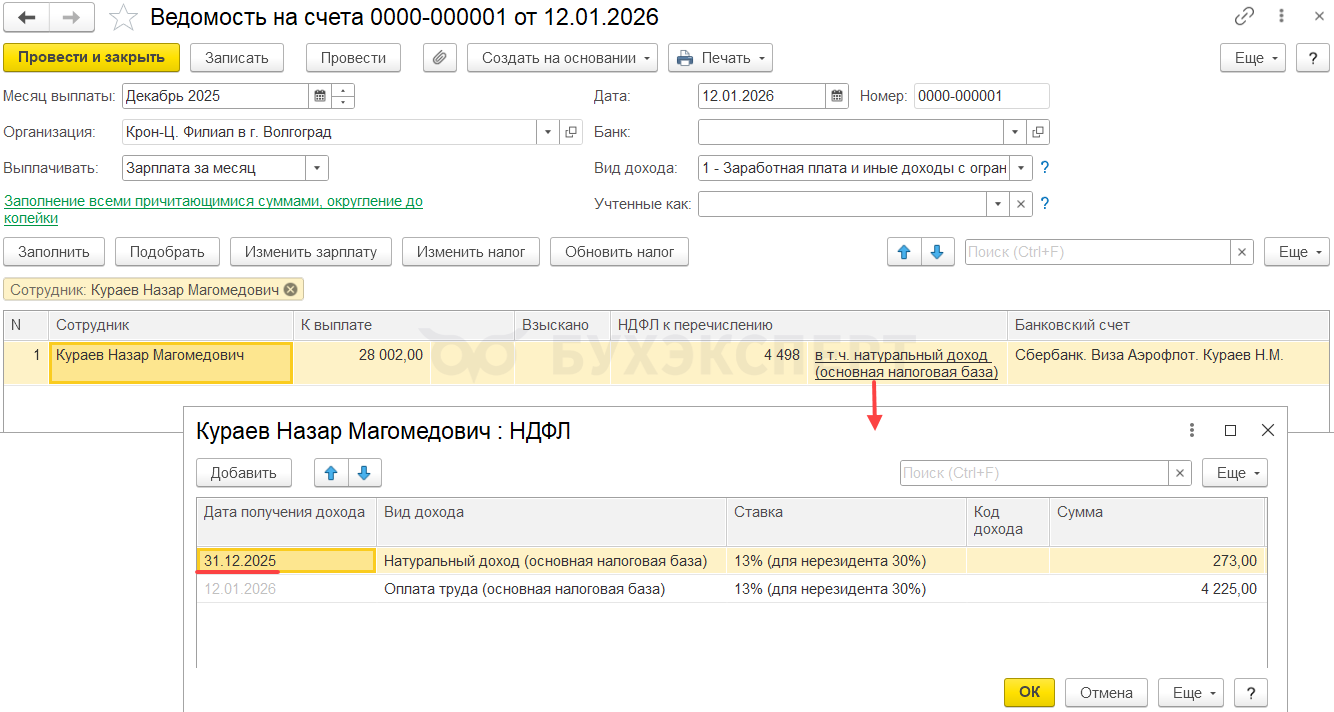Move НДФЛ row down in dialog

coord(364,472)
